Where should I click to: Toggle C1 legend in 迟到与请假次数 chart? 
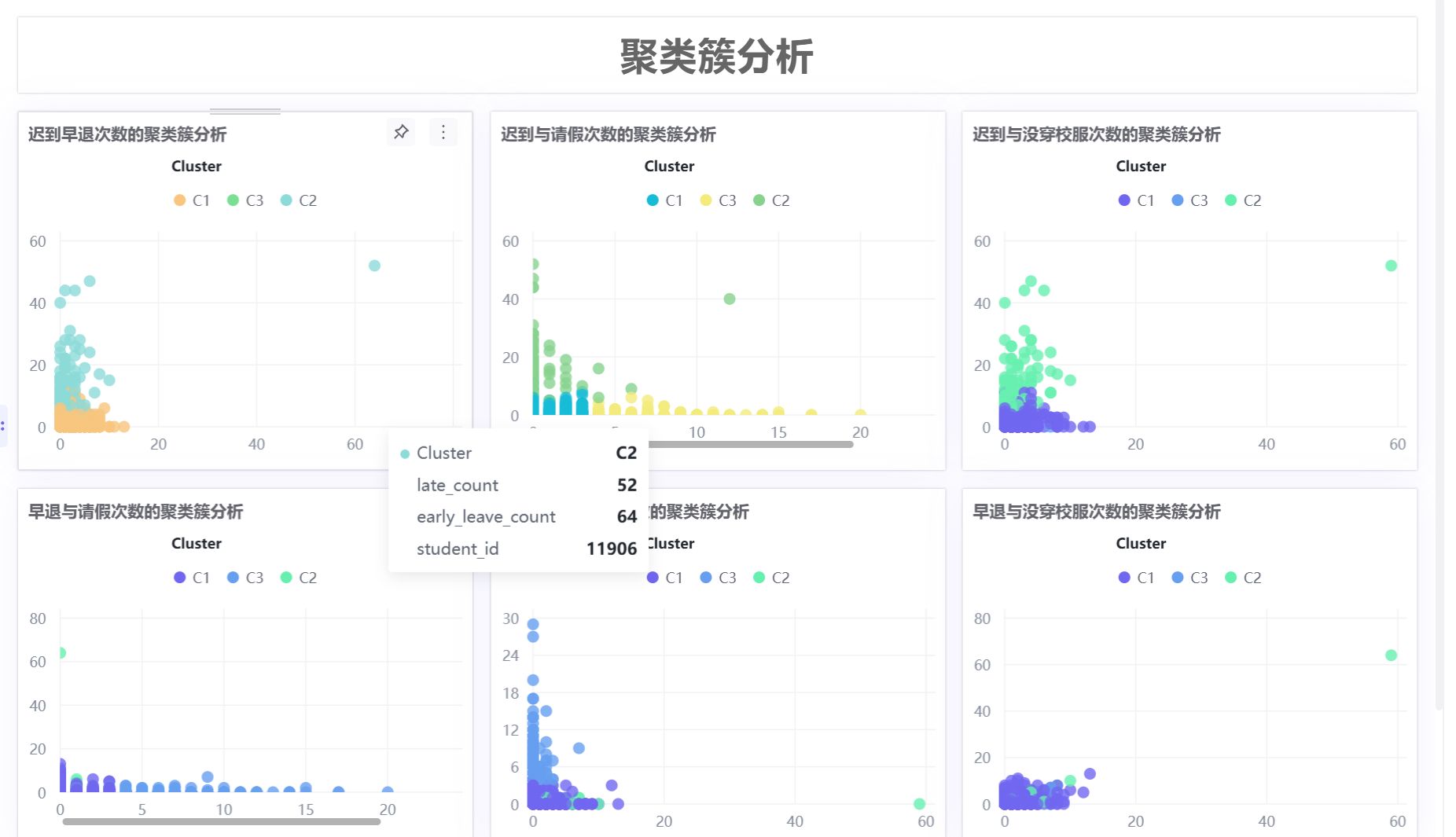click(664, 200)
